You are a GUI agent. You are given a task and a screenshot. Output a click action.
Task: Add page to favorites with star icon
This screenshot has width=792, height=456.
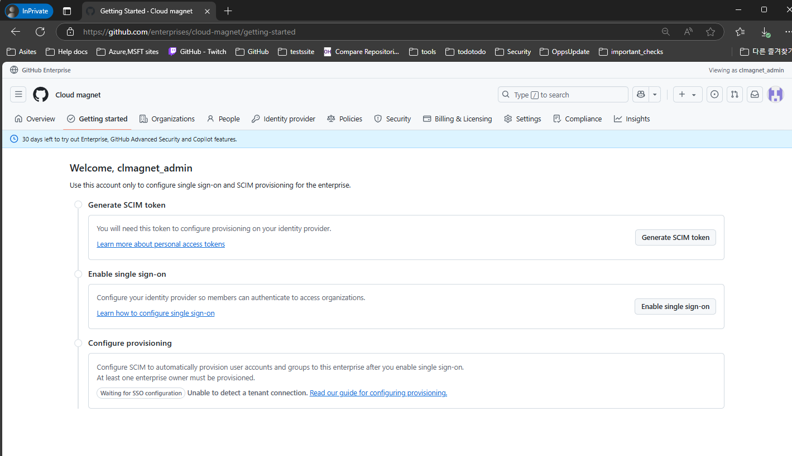[x=710, y=32]
